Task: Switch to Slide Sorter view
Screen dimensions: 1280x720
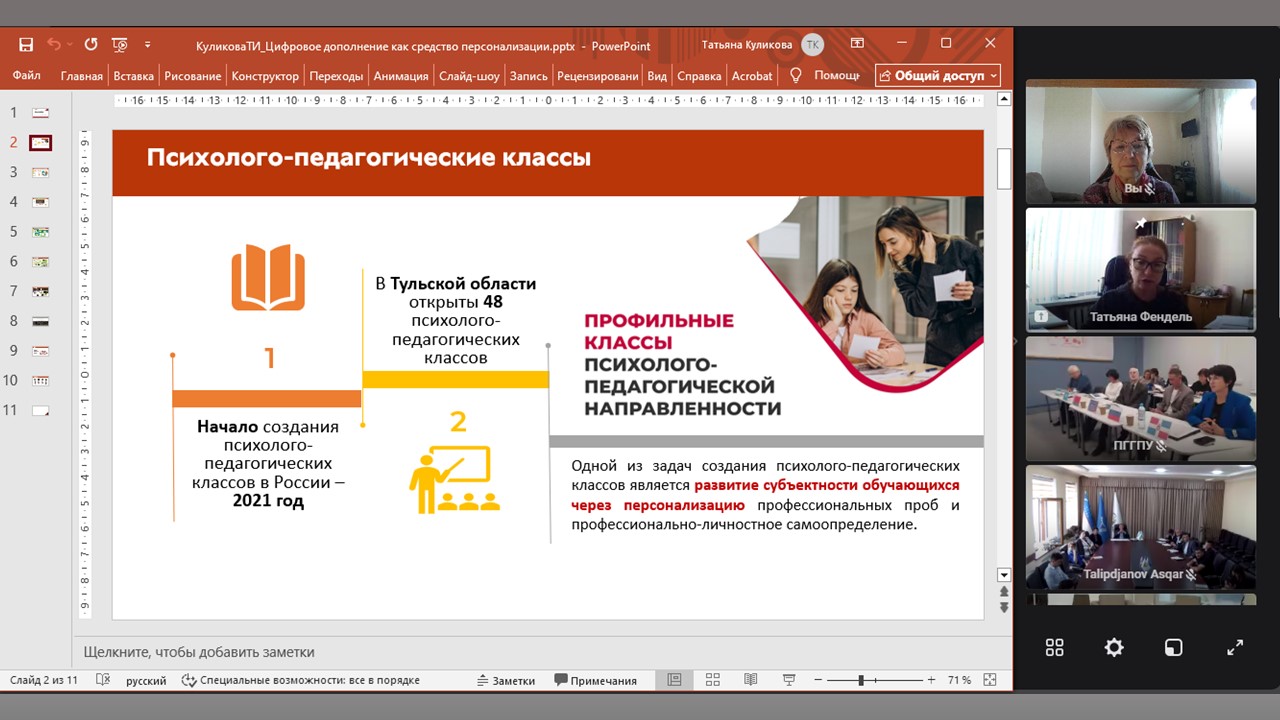Action: [713, 680]
